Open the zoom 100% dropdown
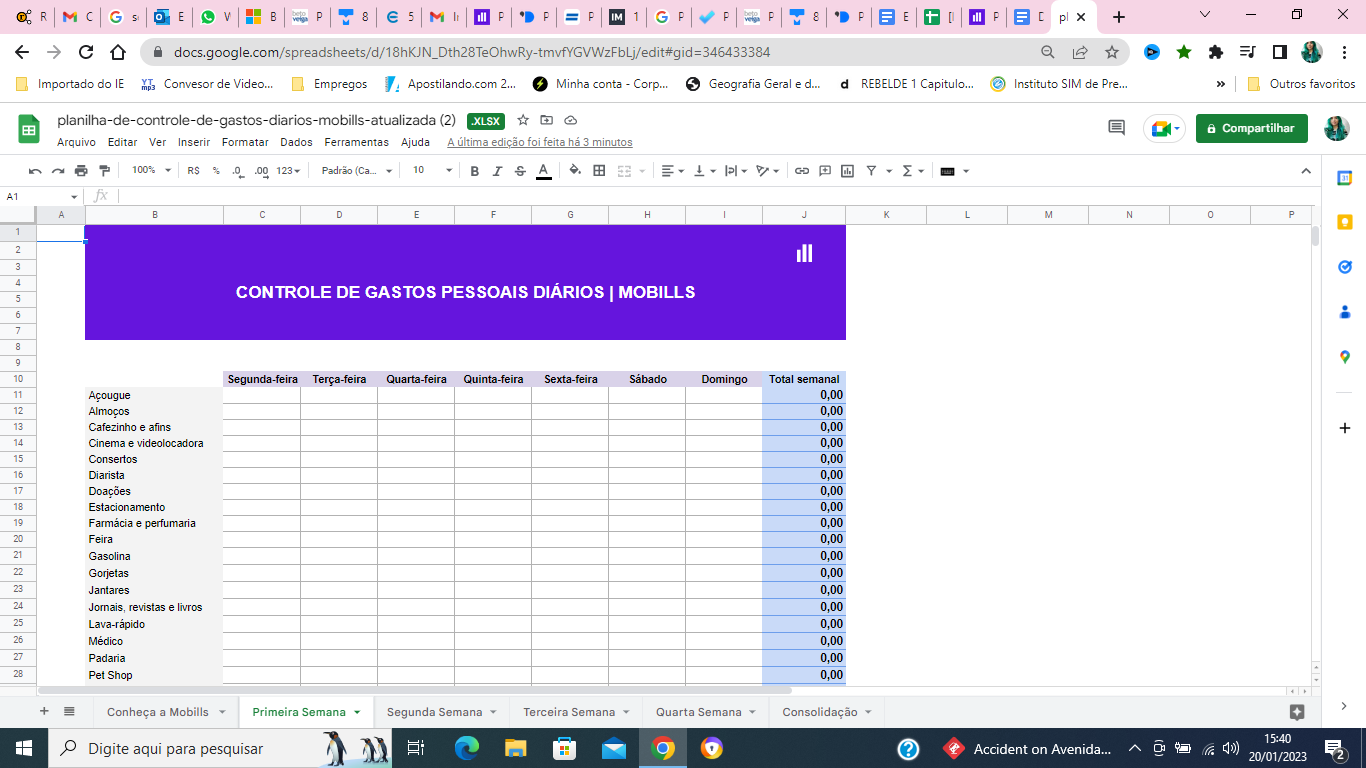 click(150, 171)
